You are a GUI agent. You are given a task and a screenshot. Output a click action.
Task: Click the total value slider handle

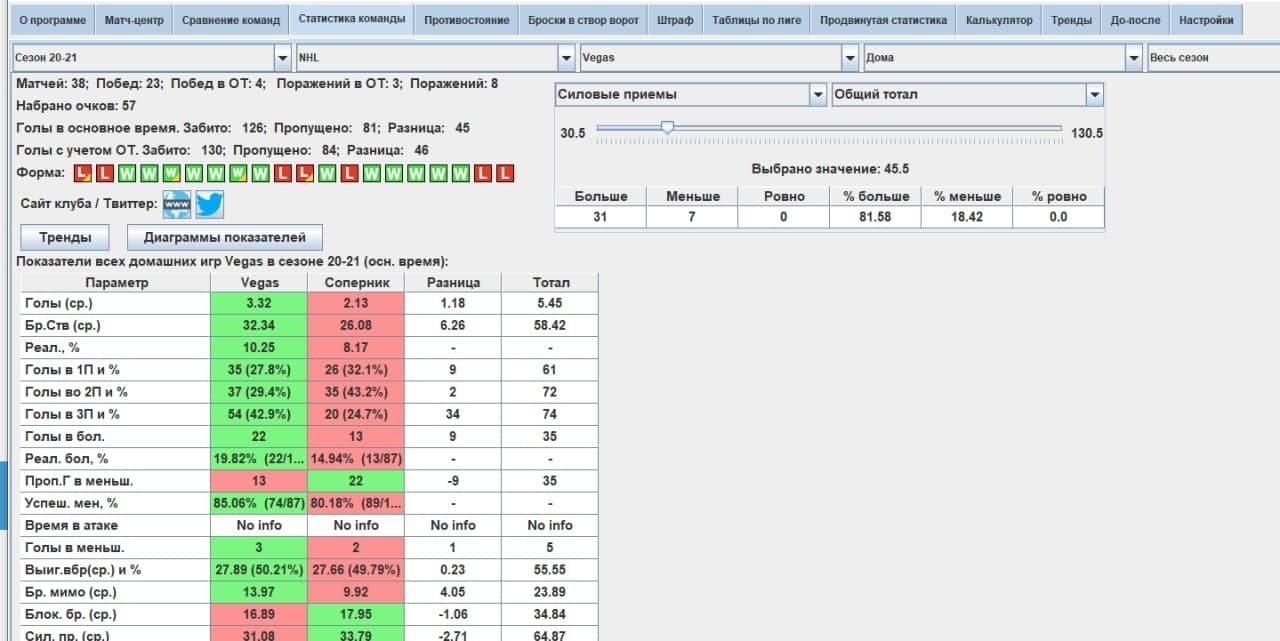pyautogui.click(x=667, y=127)
